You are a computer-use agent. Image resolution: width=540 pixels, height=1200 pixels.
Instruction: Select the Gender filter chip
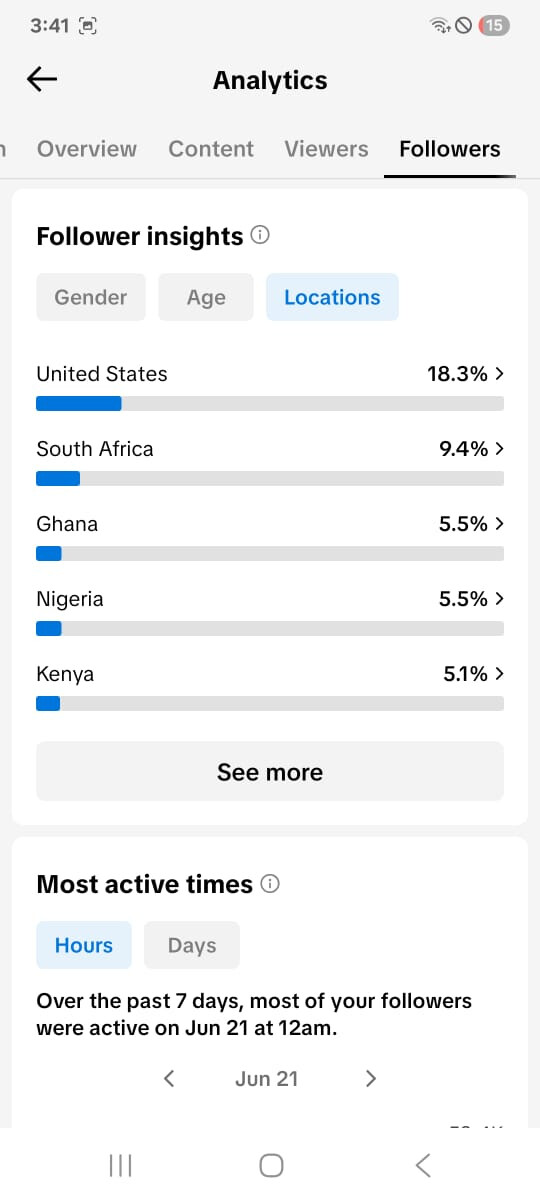coord(91,297)
